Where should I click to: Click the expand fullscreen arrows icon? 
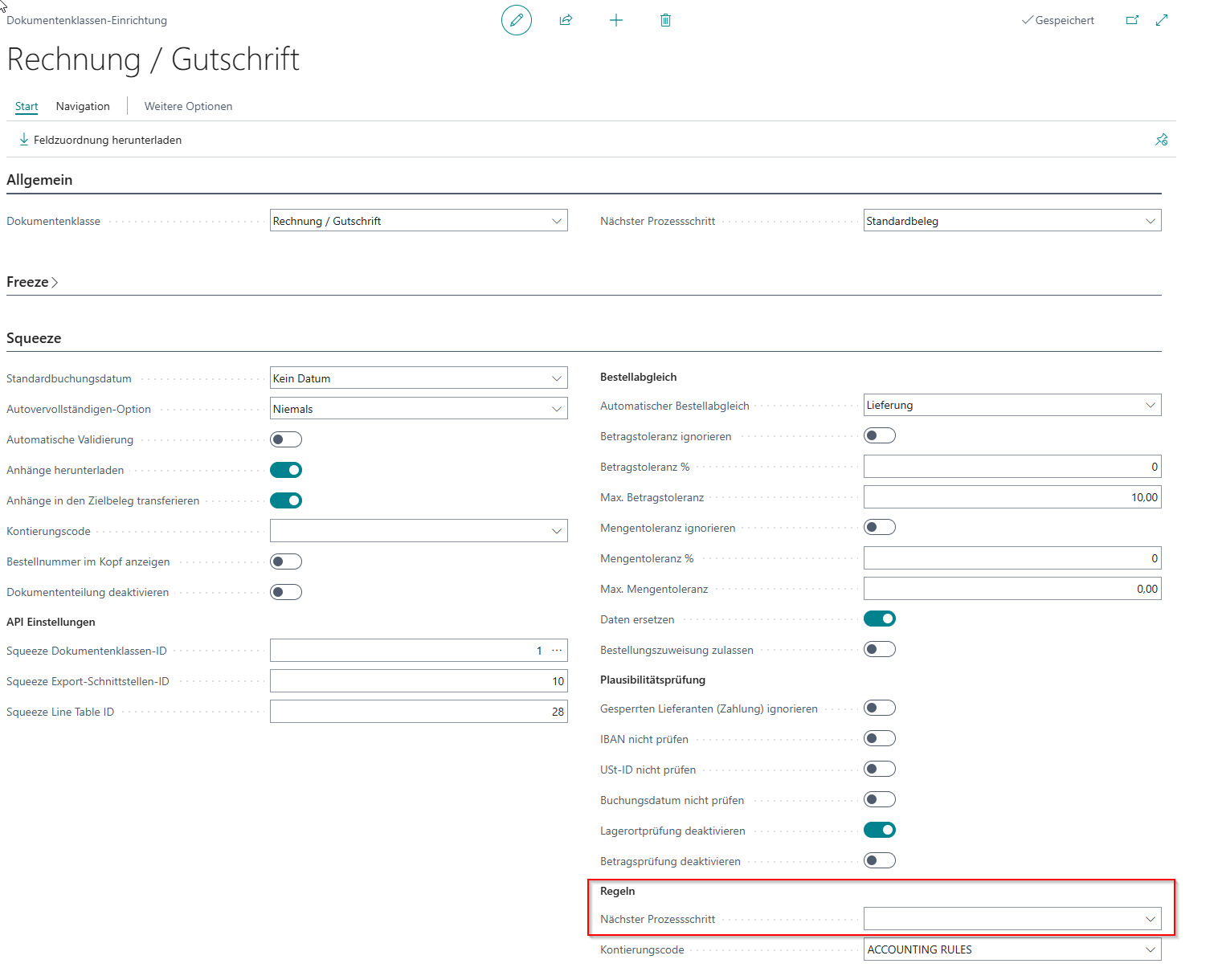click(1162, 20)
